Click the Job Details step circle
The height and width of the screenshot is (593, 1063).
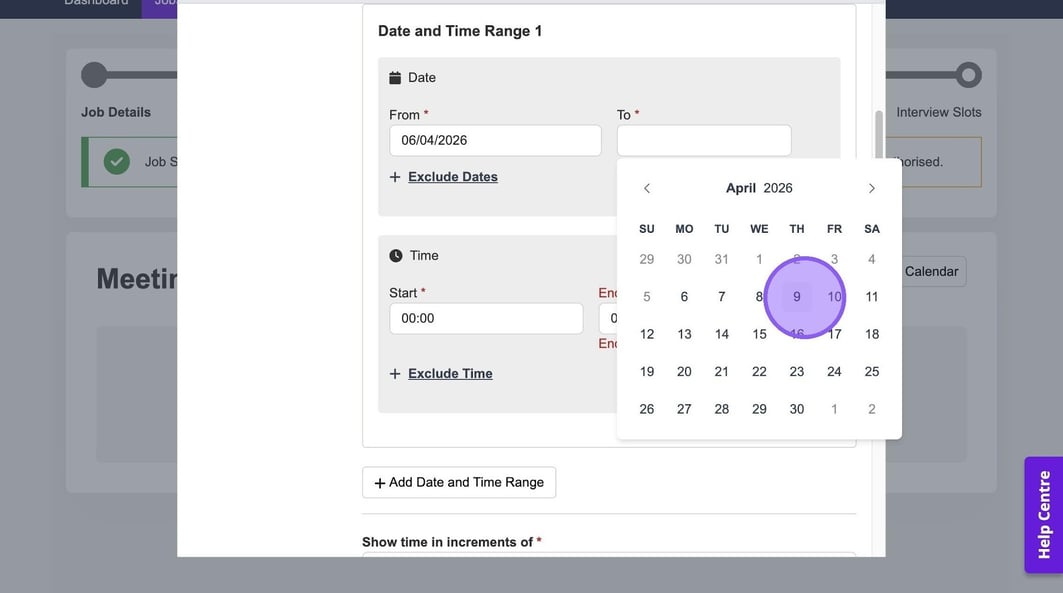[x=94, y=75]
